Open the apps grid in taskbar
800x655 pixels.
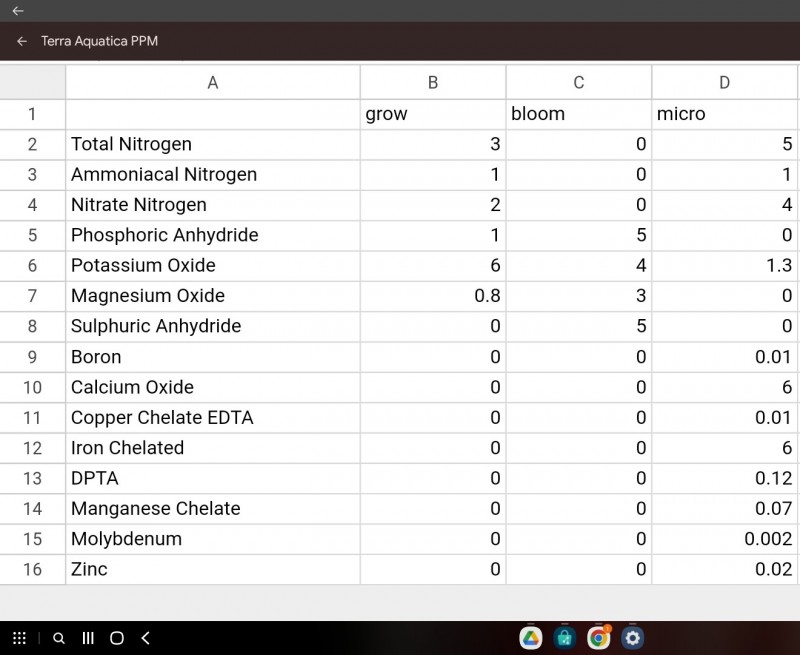tap(19, 638)
